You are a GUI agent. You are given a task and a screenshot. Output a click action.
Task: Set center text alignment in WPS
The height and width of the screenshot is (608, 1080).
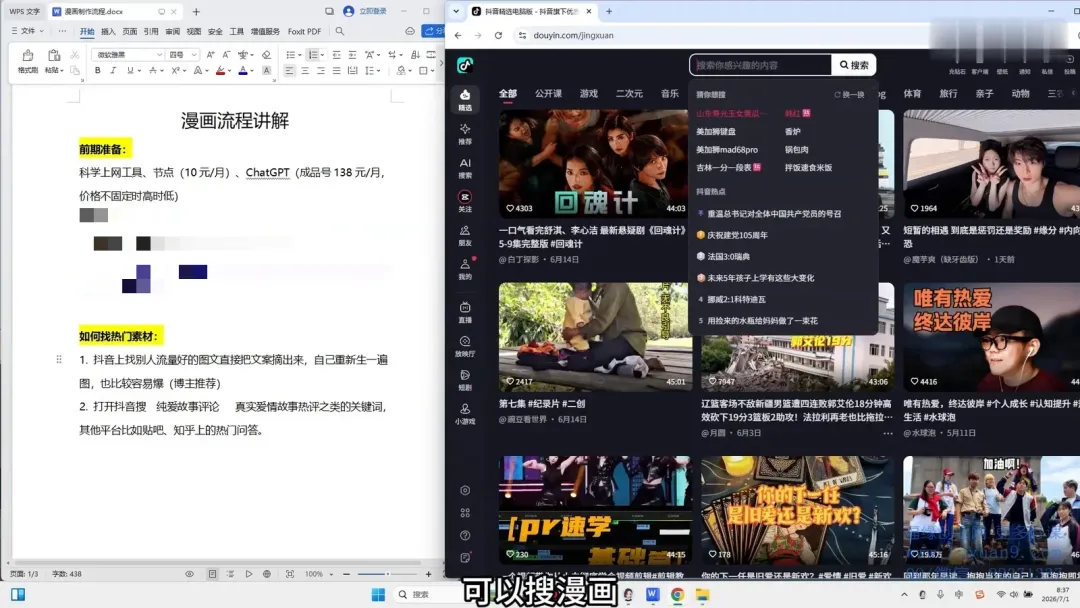[x=305, y=70]
